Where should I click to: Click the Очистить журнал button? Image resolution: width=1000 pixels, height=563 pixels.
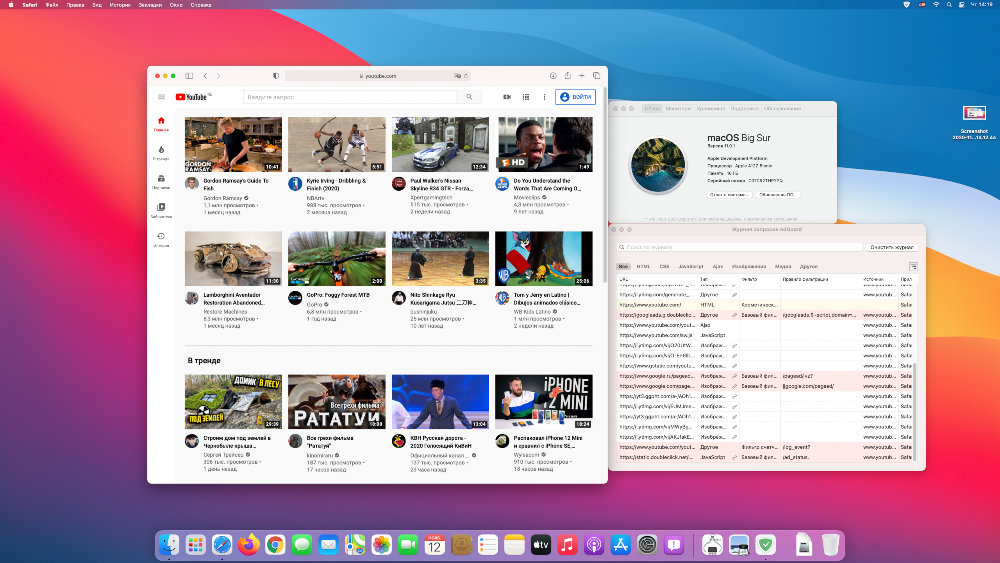coord(891,246)
